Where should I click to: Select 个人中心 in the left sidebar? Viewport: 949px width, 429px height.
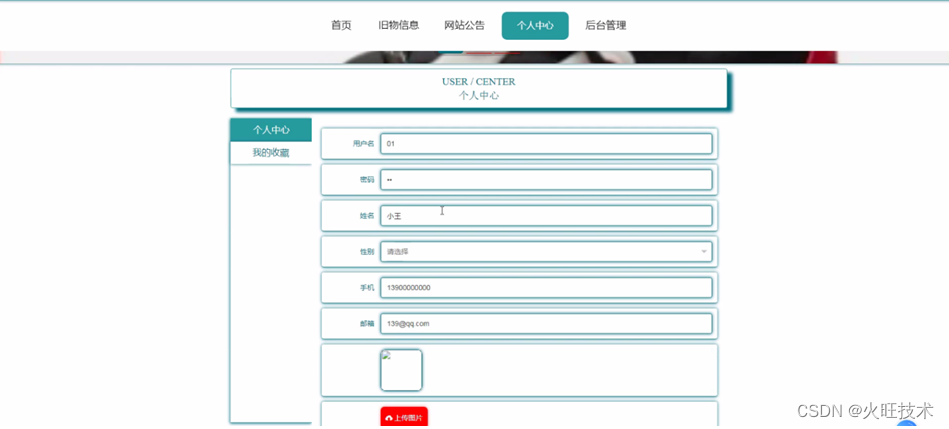click(271, 130)
